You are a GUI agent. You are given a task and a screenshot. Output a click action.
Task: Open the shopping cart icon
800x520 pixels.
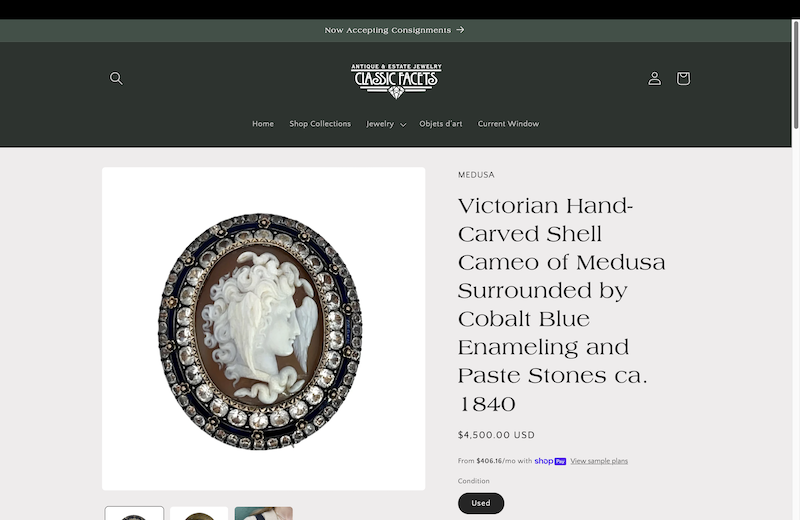(683, 78)
